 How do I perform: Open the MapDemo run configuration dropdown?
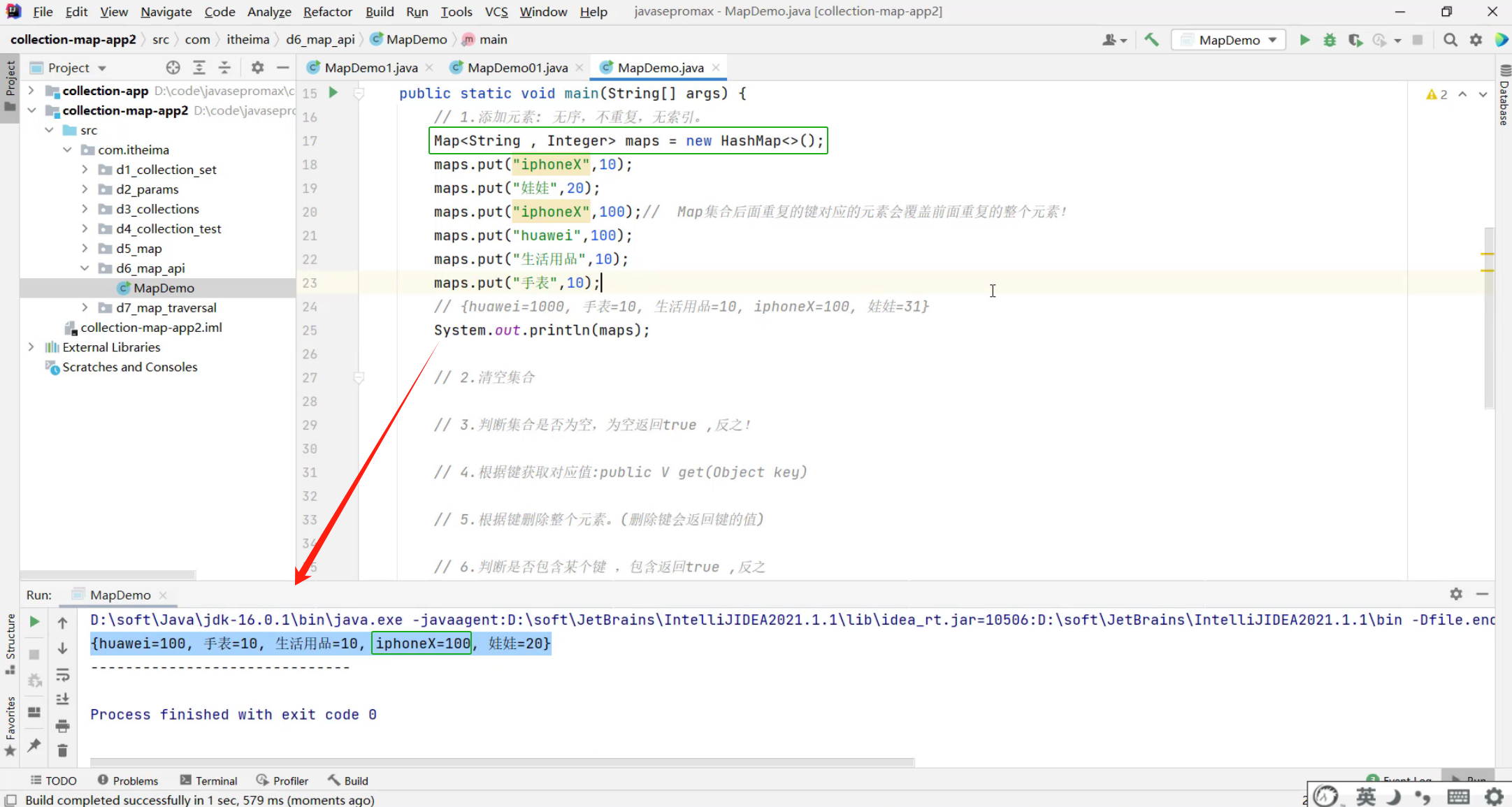1229,40
